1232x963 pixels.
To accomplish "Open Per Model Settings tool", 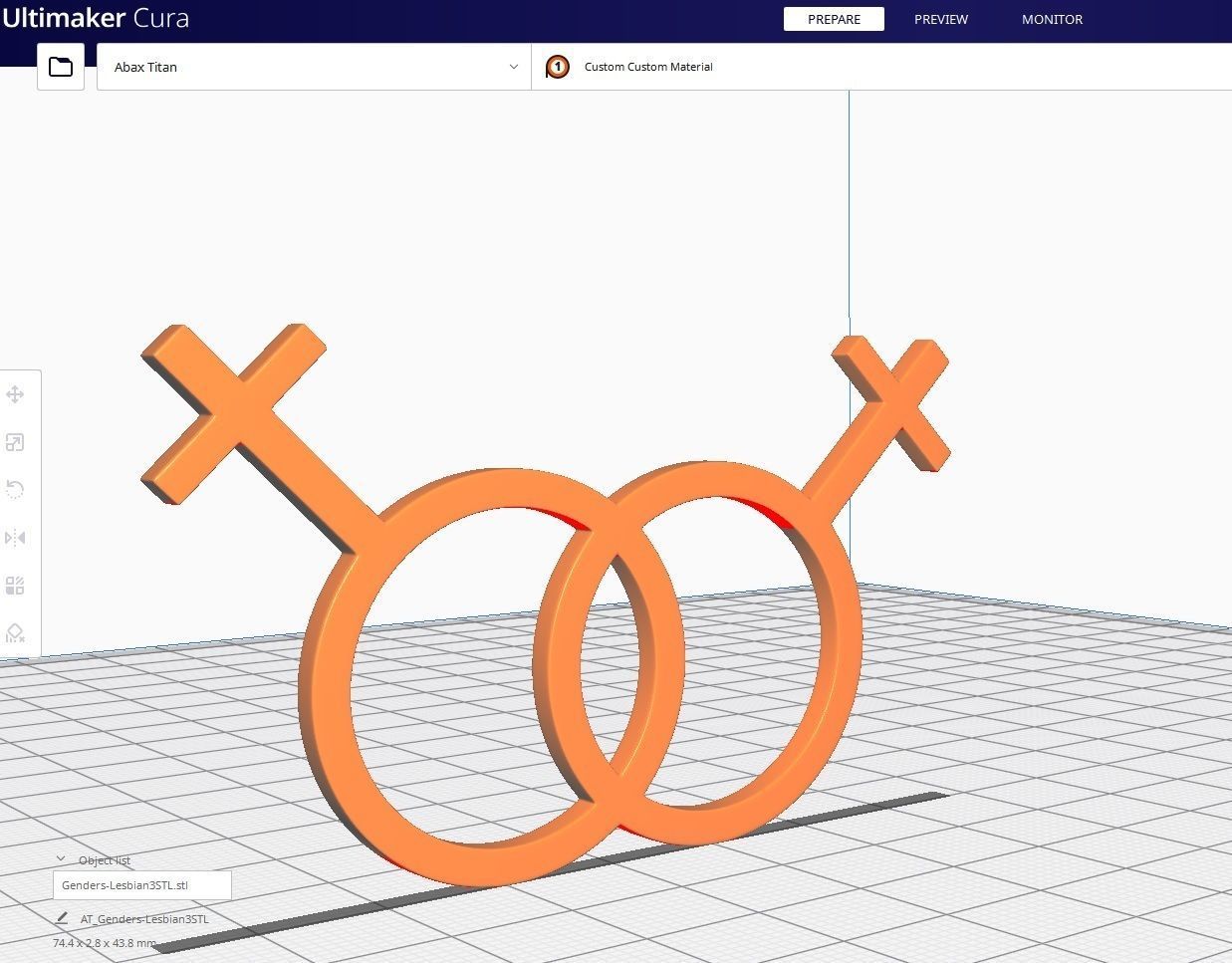I will pos(15,586).
